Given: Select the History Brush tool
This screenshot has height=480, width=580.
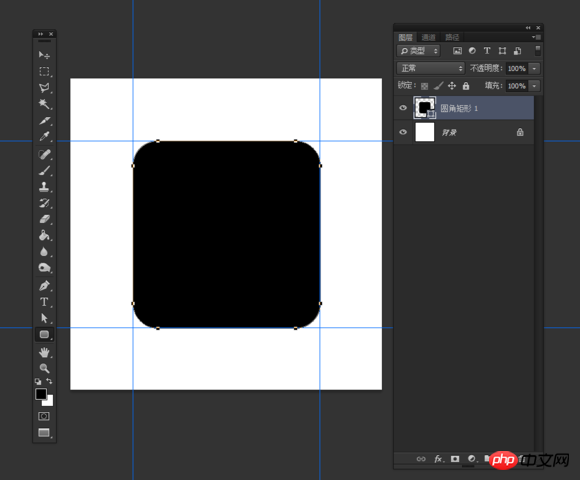Looking at the screenshot, I should click(x=44, y=203).
